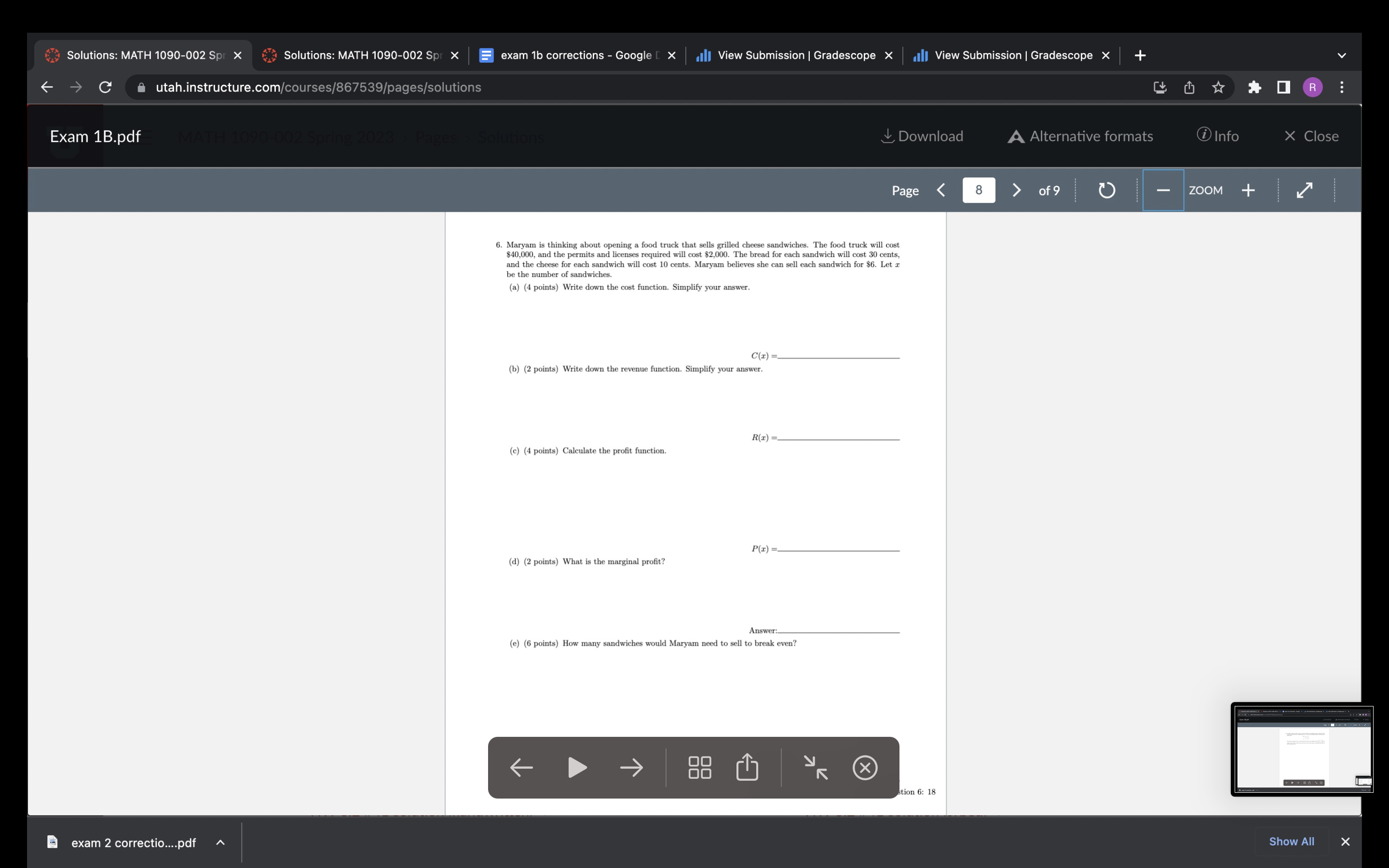
Task: Close the Exam 1B.pdf preview
Action: point(1312,136)
